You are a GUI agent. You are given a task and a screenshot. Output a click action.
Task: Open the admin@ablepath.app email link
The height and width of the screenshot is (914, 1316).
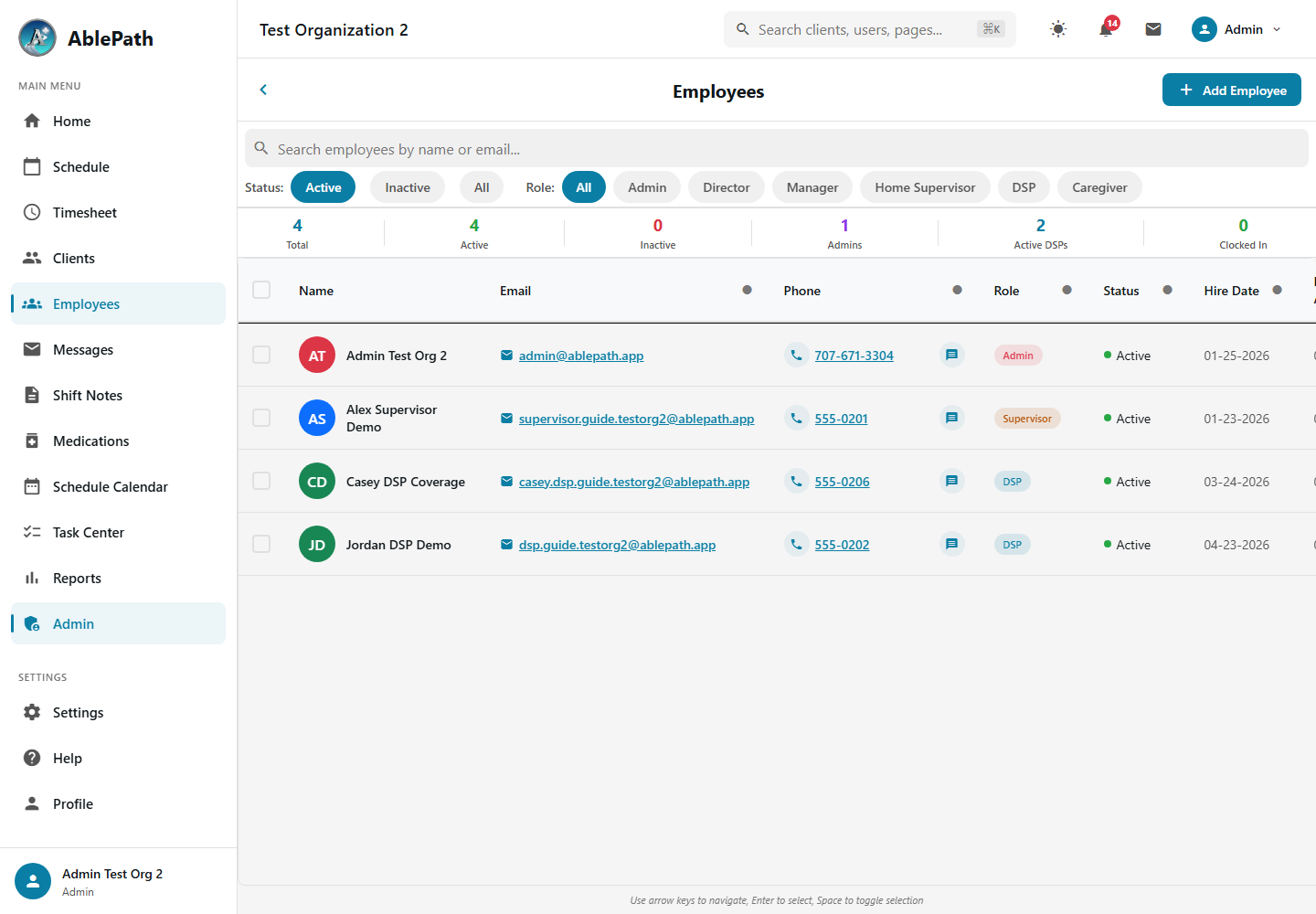[x=581, y=356]
